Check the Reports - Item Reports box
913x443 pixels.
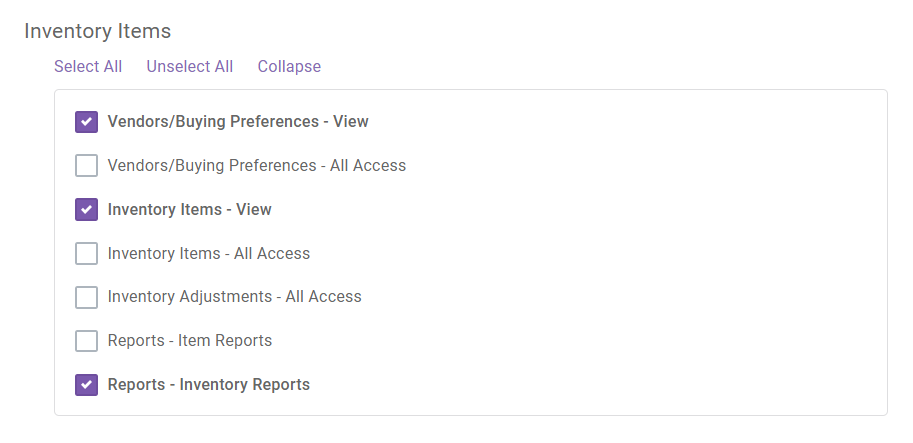click(86, 341)
